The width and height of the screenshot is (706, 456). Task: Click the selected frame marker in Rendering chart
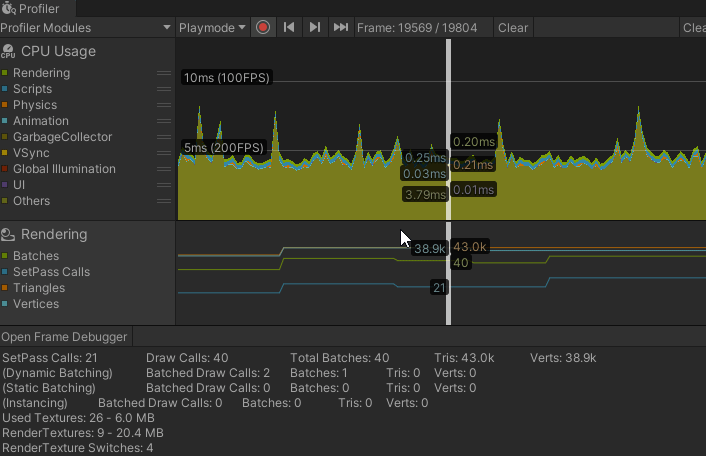click(448, 273)
